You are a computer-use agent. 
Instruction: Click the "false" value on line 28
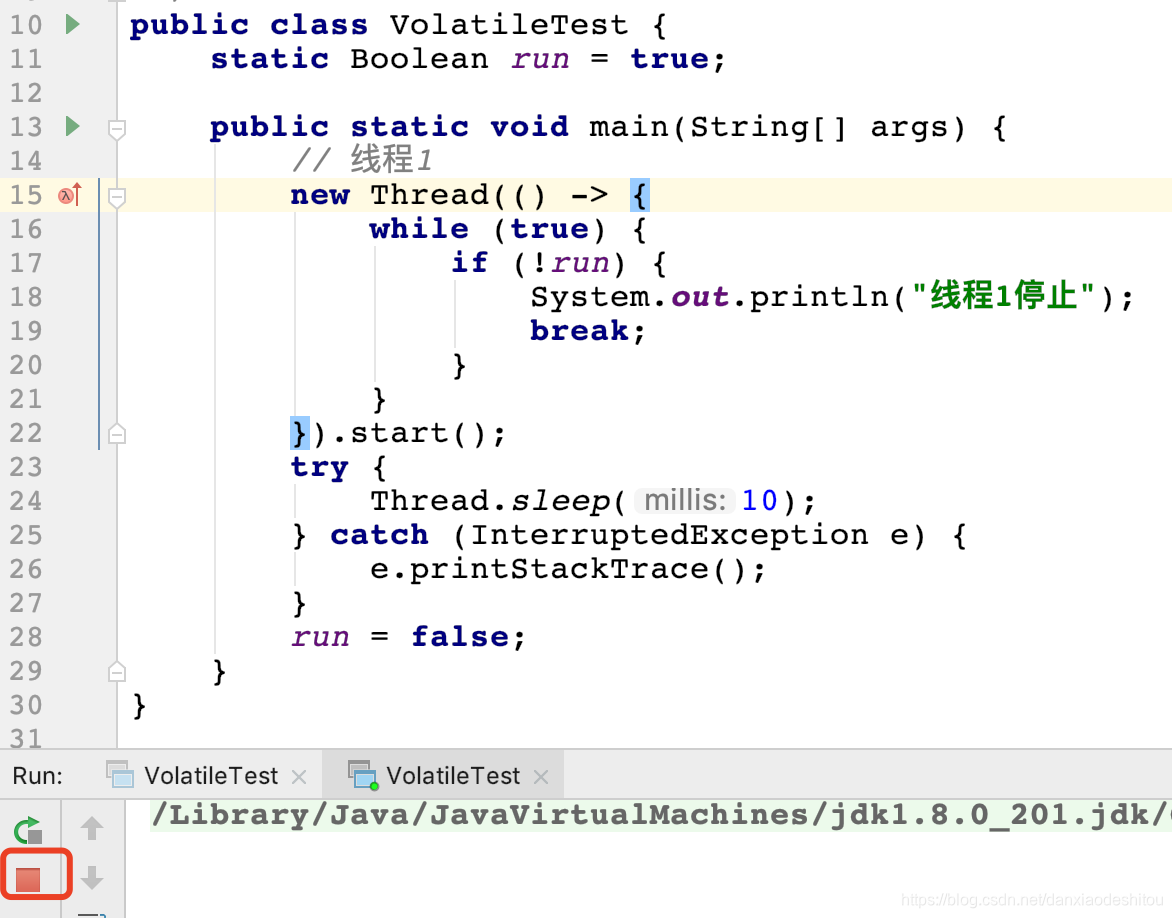pos(460,637)
